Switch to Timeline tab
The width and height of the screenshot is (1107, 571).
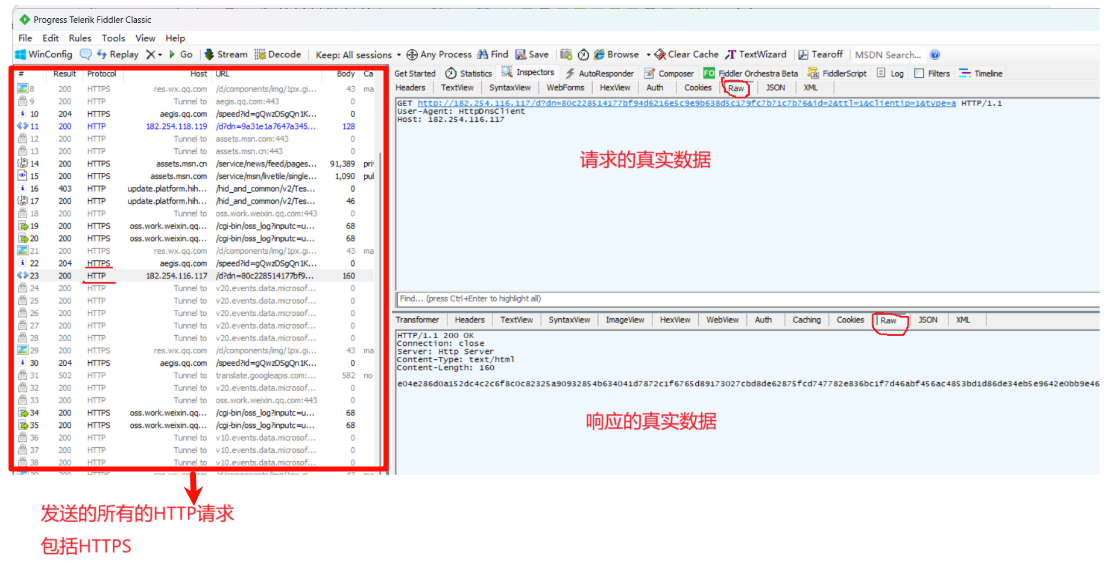click(x=981, y=73)
